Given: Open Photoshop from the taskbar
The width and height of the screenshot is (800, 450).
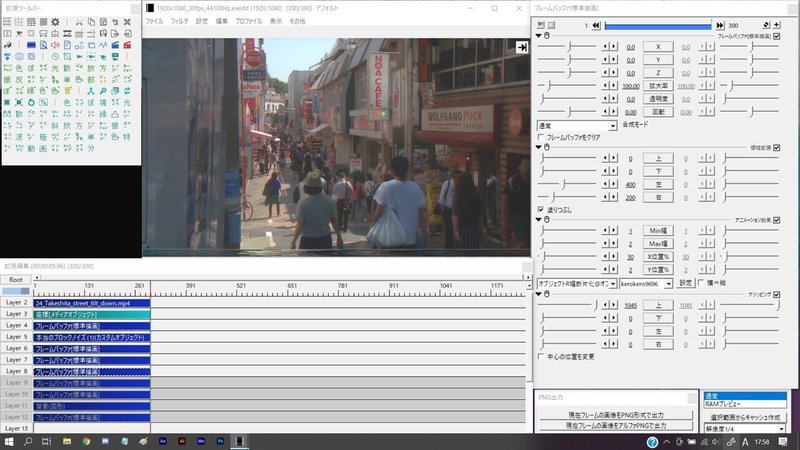Looking at the screenshot, I should [220, 441].
